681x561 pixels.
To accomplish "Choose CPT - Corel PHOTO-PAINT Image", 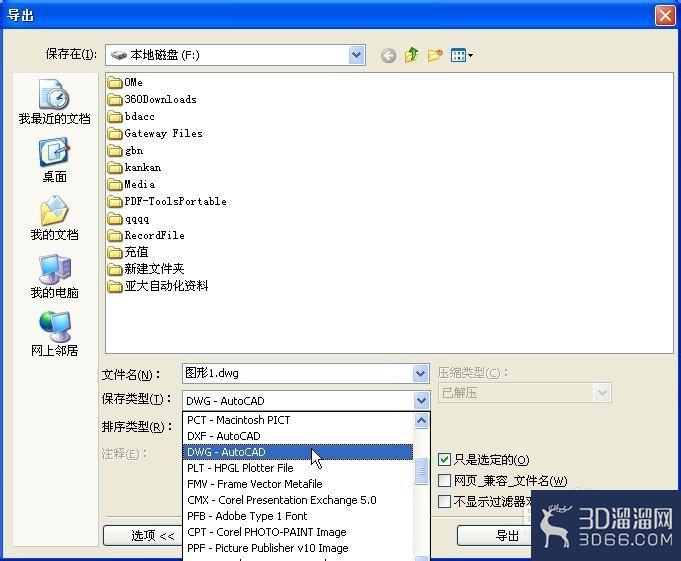I will click(298, 532).
